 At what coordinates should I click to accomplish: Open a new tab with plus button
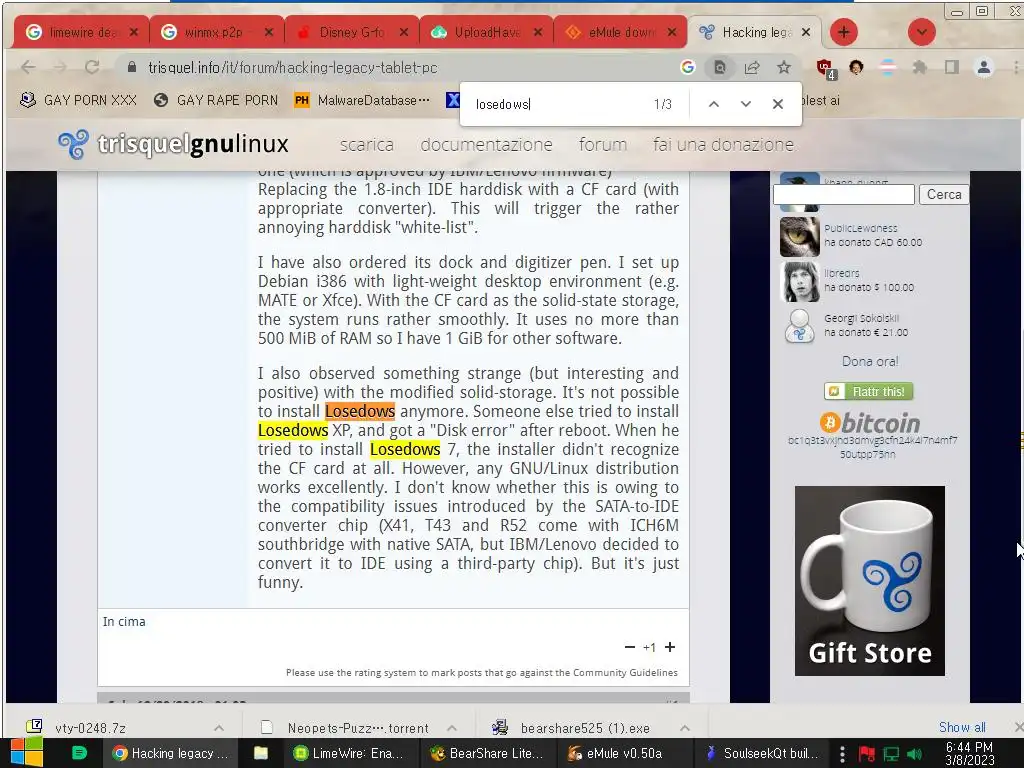tap(844, 32)
